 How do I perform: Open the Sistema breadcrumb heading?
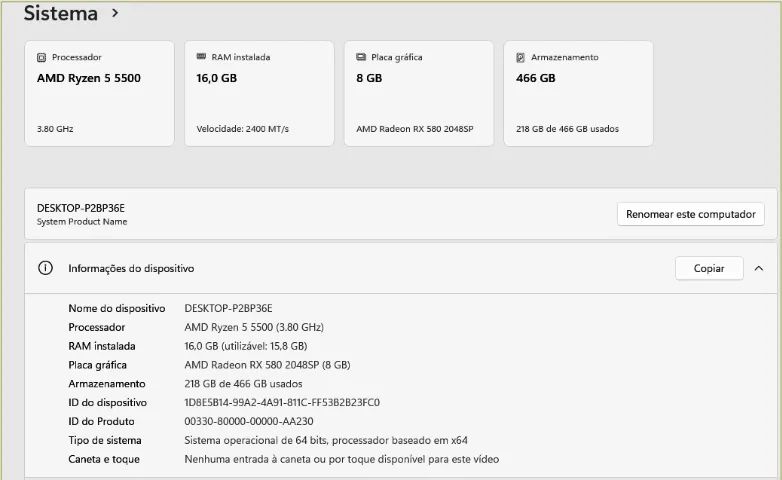point(61,13)
